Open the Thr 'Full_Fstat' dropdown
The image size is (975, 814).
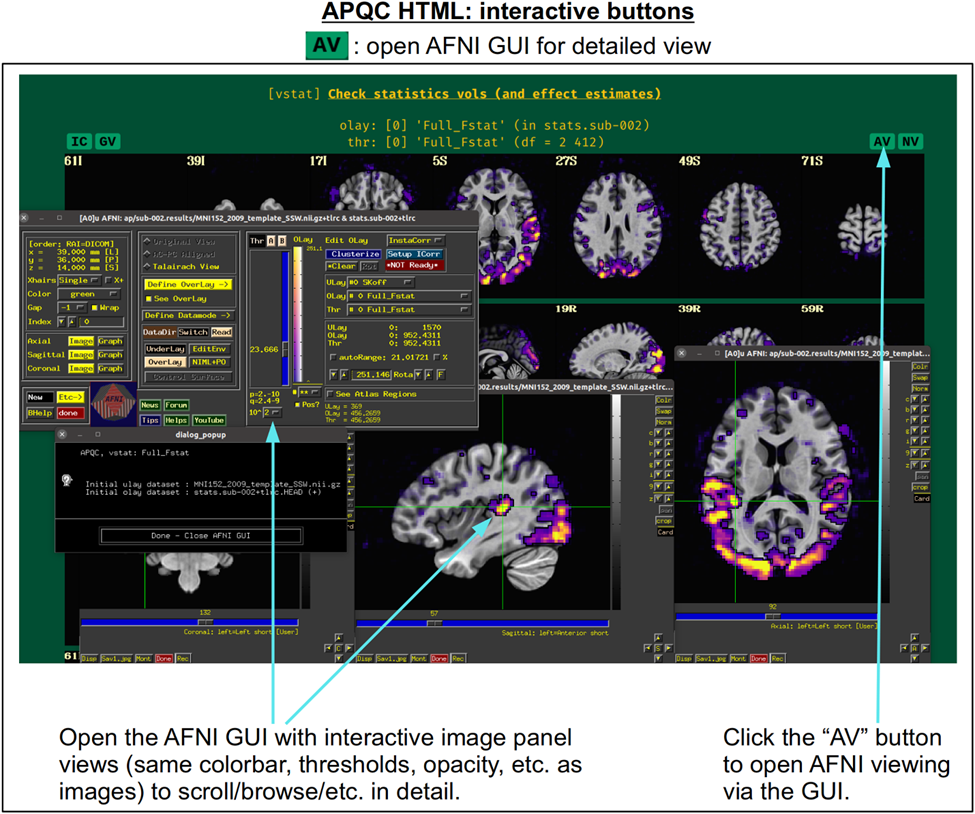(409, 310)
